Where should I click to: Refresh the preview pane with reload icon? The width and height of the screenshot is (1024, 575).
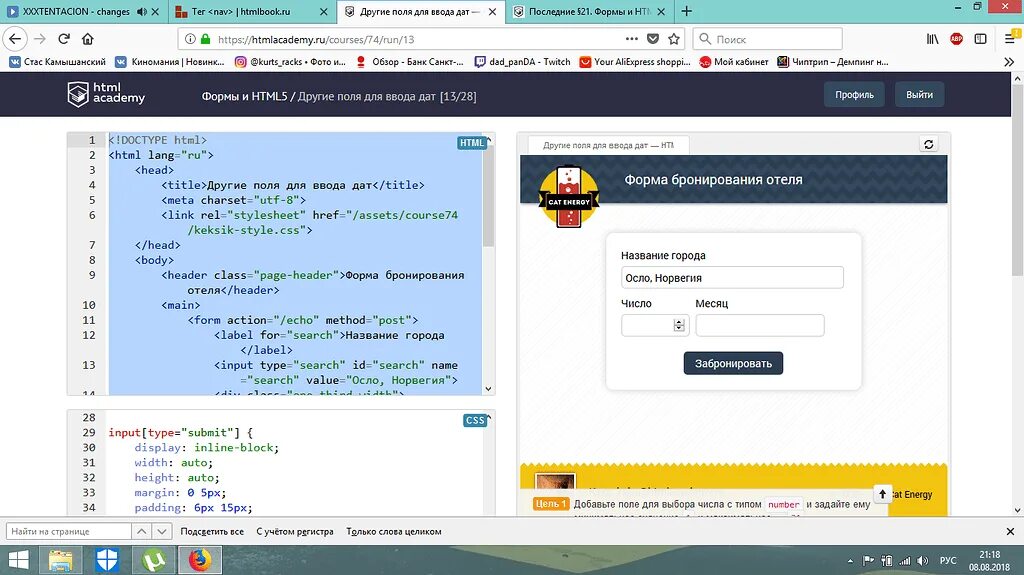point(929,144)
